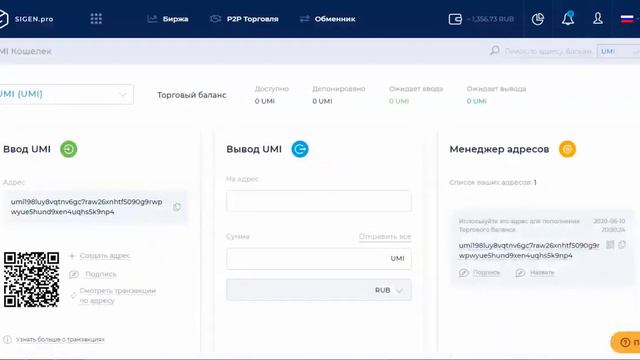
Task: Open Узнать больше о транзакциях link
Action: (60, 339)
